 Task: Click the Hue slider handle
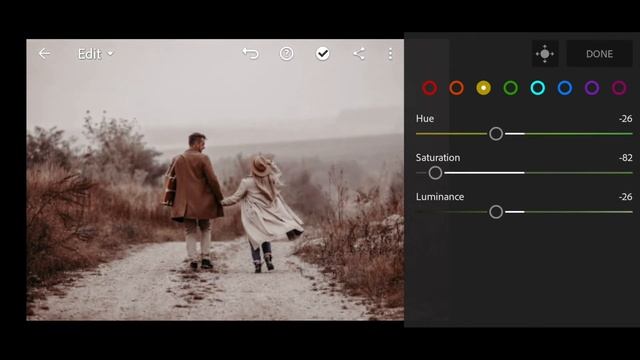[496, 133]
